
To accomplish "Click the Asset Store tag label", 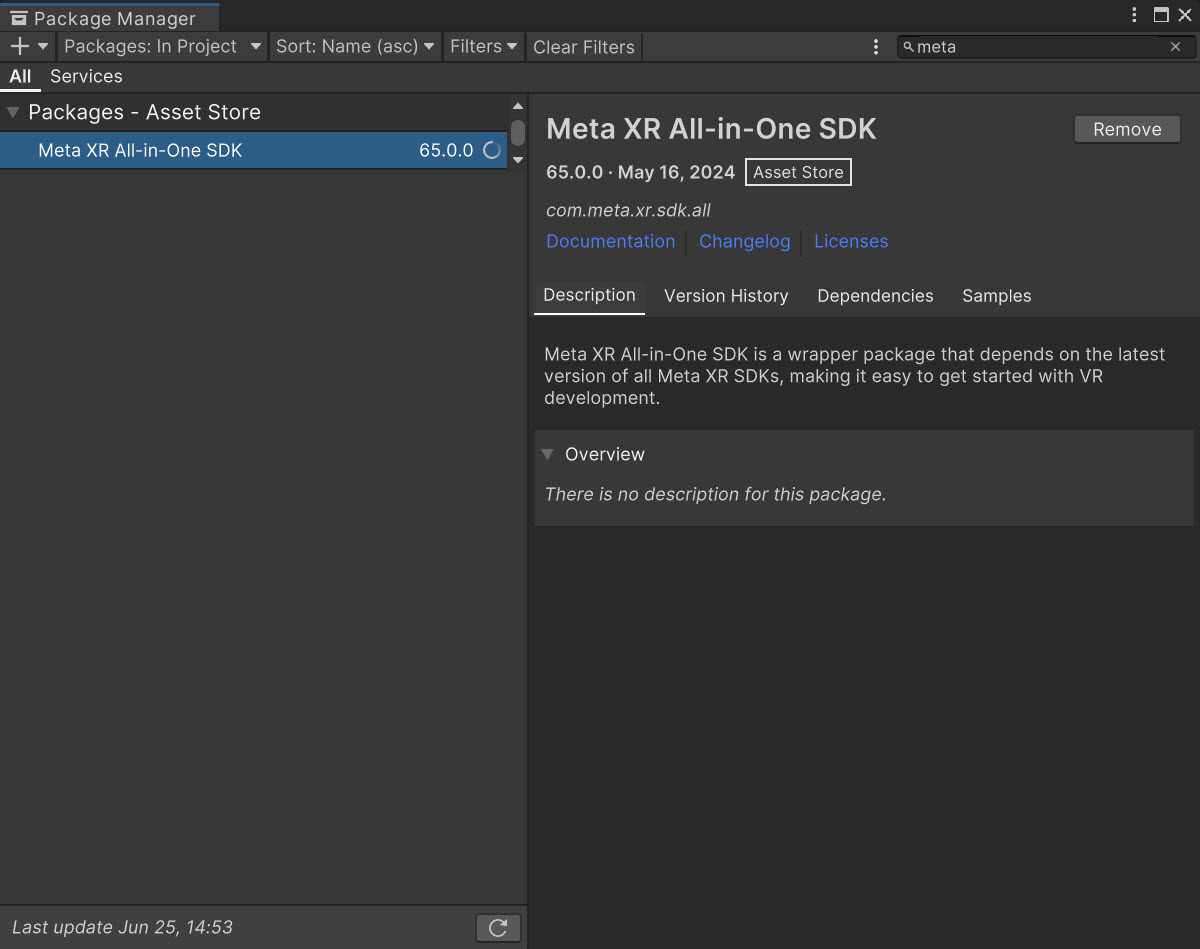I will [798, 172].
